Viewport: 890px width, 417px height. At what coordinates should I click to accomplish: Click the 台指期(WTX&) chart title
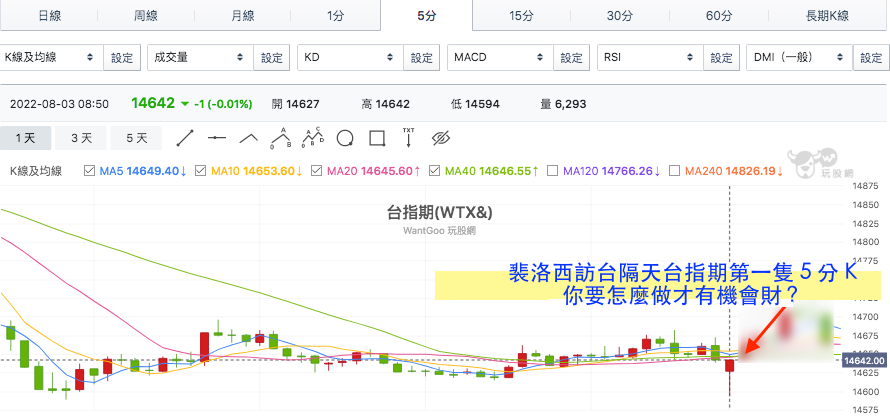click(439, 213)
